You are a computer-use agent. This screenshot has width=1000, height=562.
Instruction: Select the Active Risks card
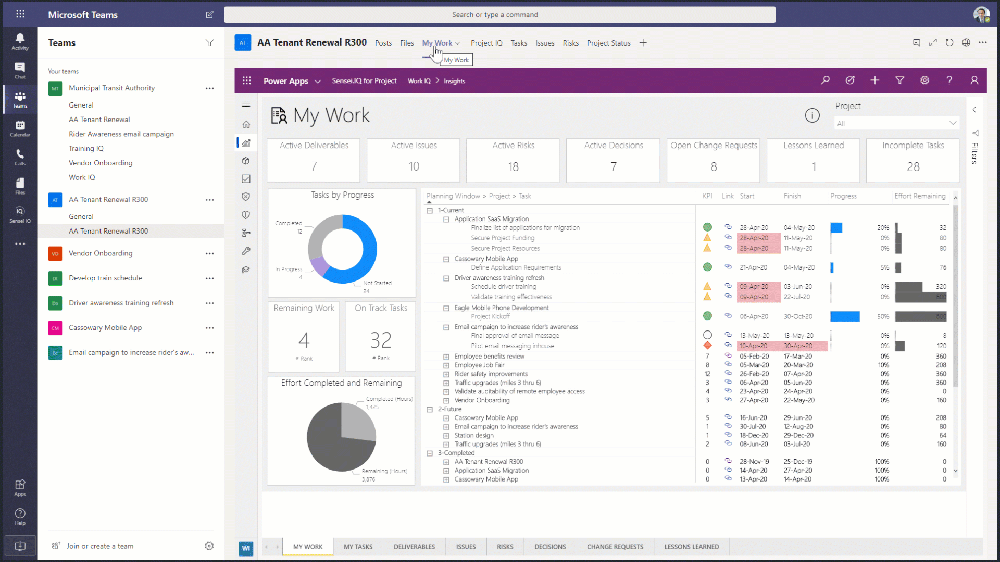[x=513, y=160]
